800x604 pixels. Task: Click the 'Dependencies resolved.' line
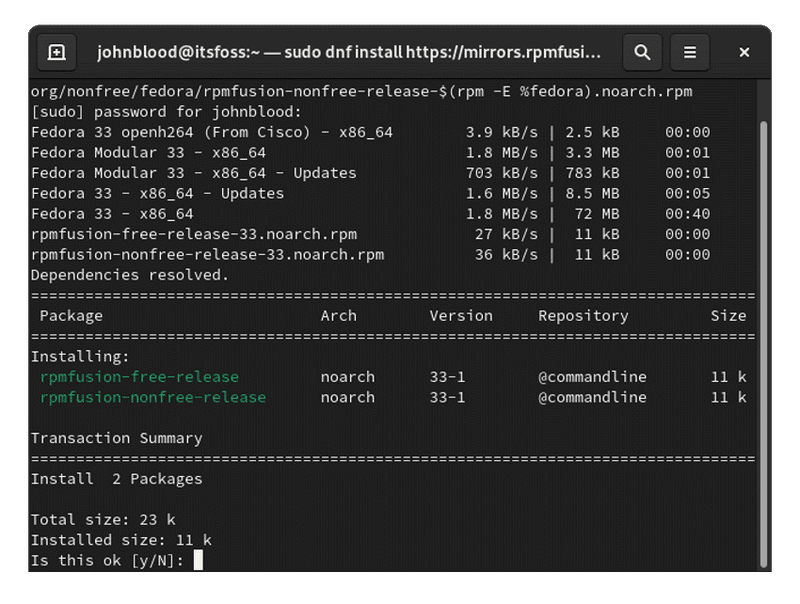point(130,274)
